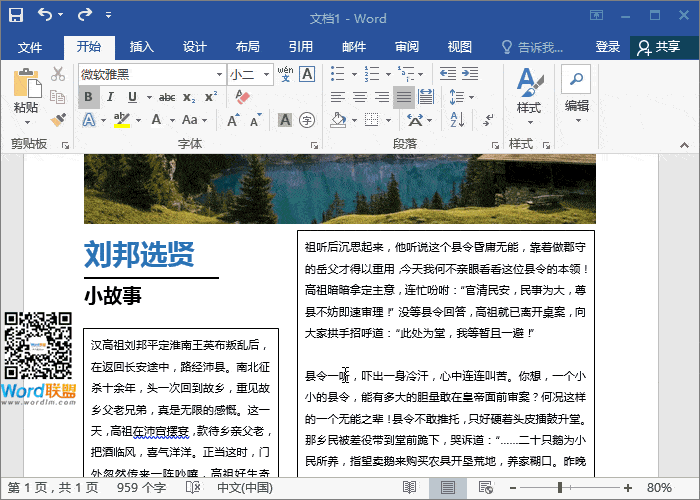700x500 pixels.
Task: Open the Quick Access Toolbar customize arrow
Action: click(x=108, y=15)
